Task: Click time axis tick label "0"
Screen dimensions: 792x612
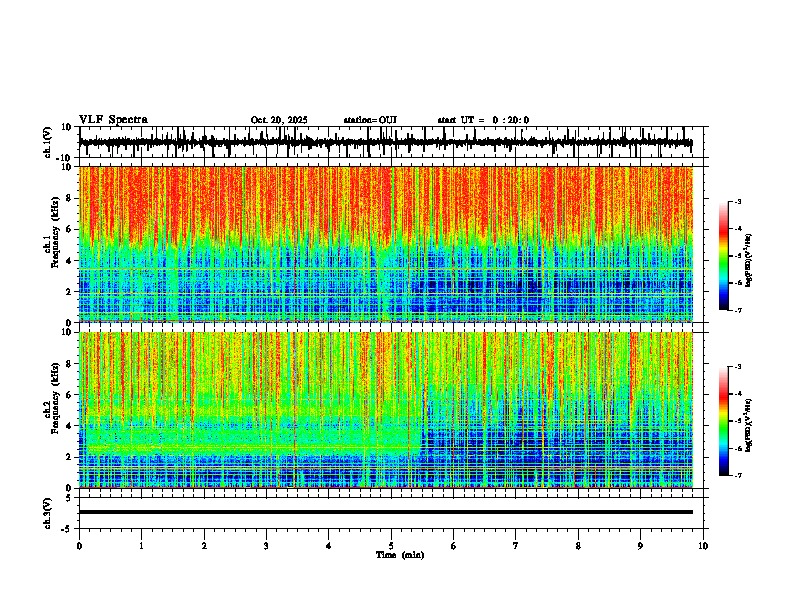Action: point(79,546)
